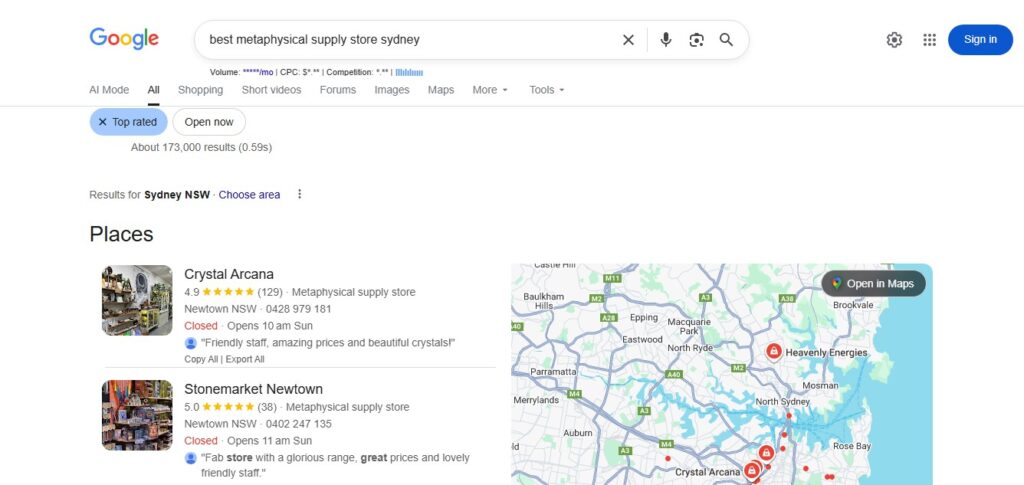The height and width of the screenshot is (485, 1024).
Task: Click the Stonemarket Newtown store thumbnail
Action: (137, 415)
